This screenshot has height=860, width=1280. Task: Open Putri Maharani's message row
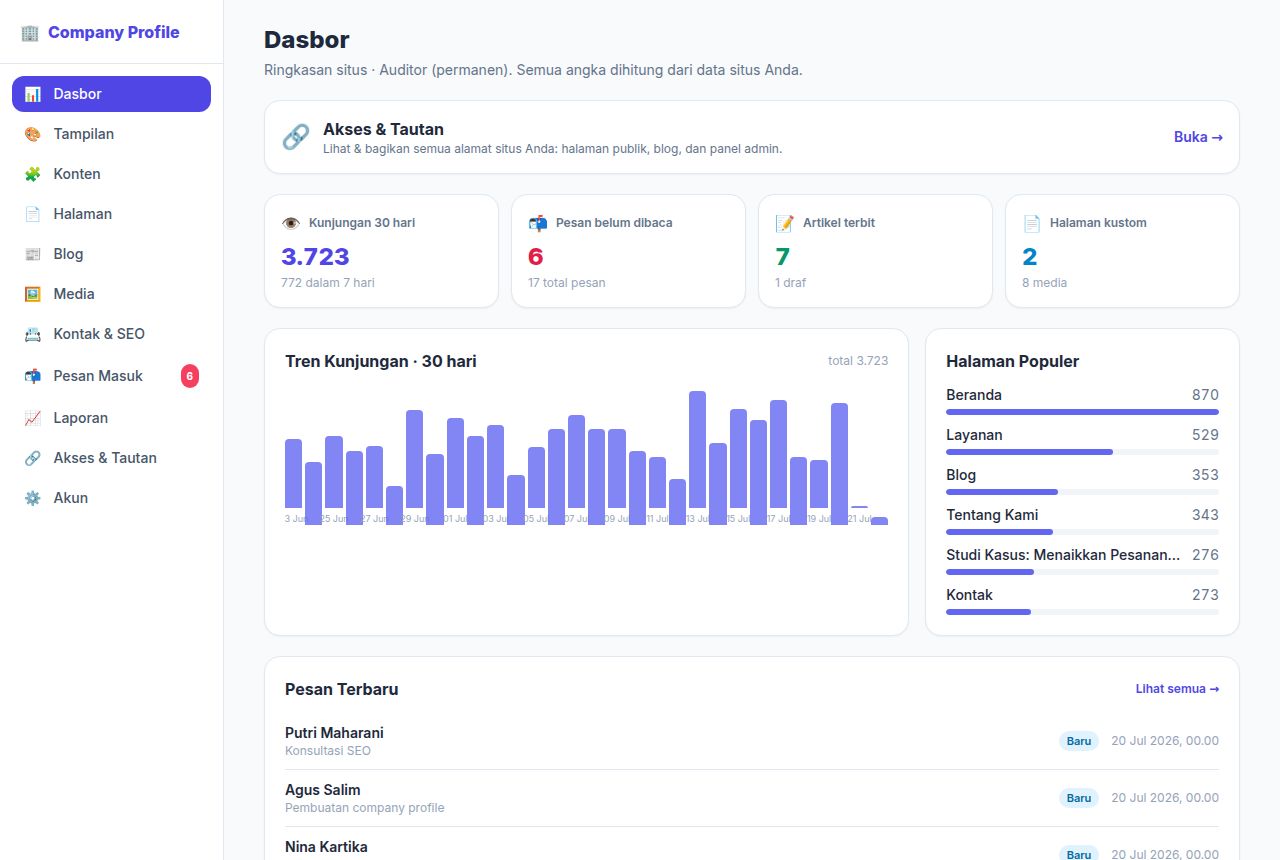(x=752, y=741)
